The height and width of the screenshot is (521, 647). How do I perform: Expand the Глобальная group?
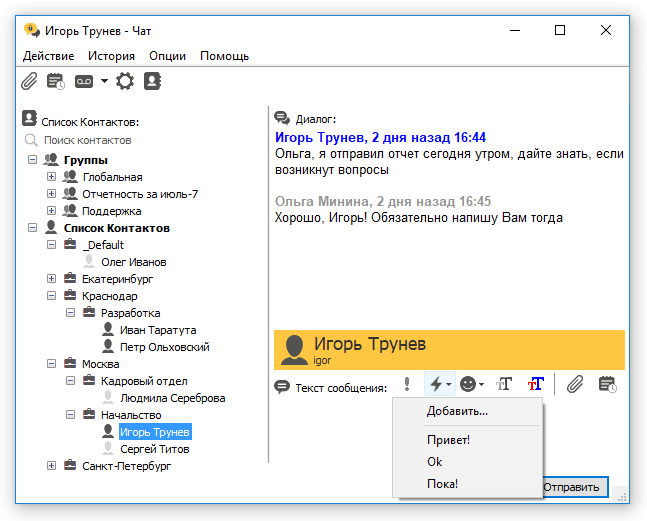point(51,177)
